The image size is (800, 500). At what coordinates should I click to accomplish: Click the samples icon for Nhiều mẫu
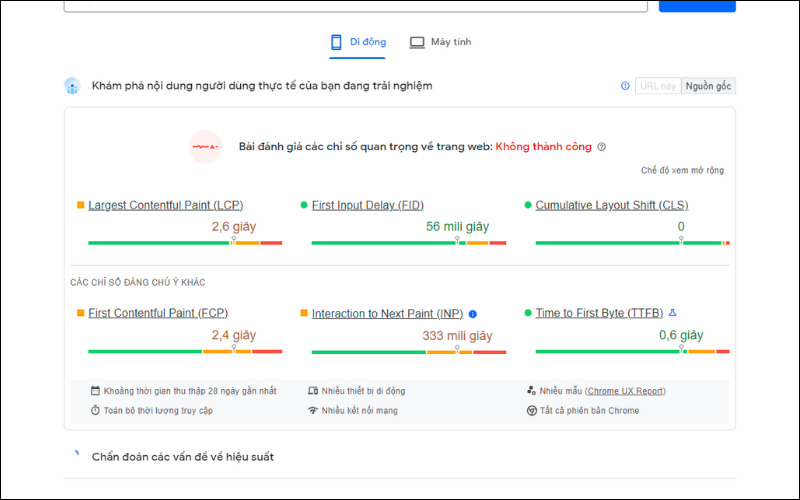(531, 391)
